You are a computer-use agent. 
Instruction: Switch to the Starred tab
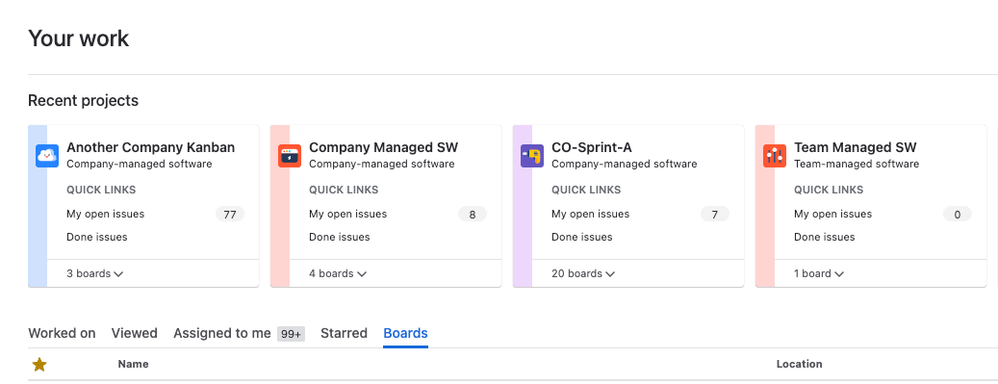(x=344, y=333)
